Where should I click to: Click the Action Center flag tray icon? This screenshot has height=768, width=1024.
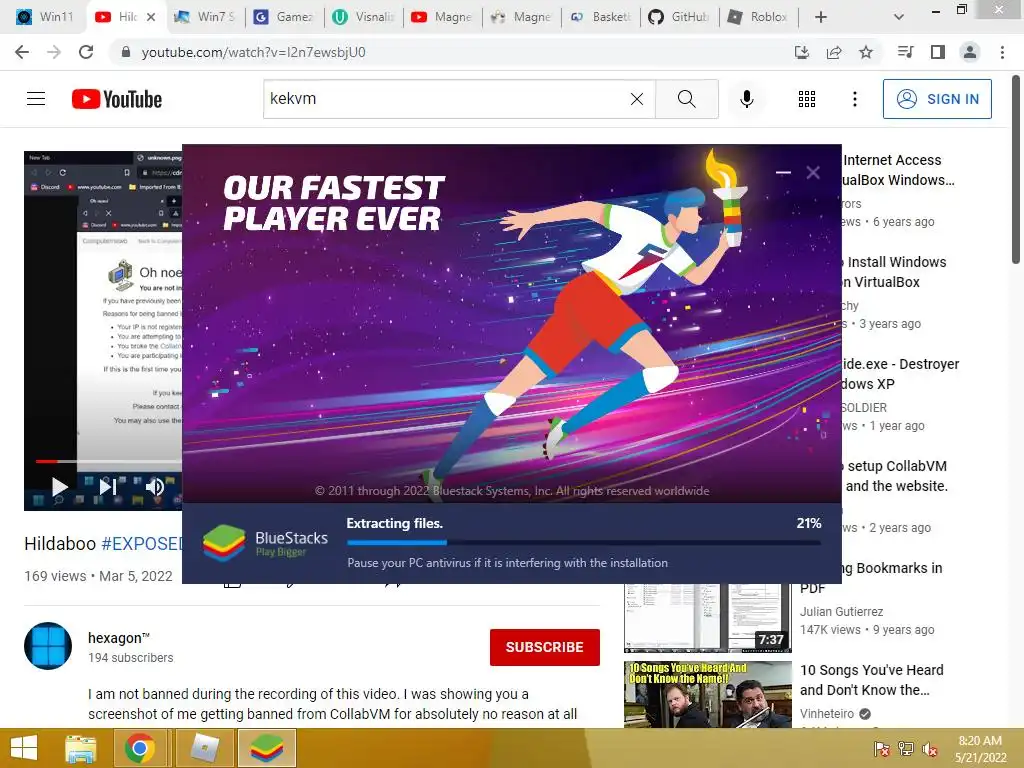tap(881, 749)
